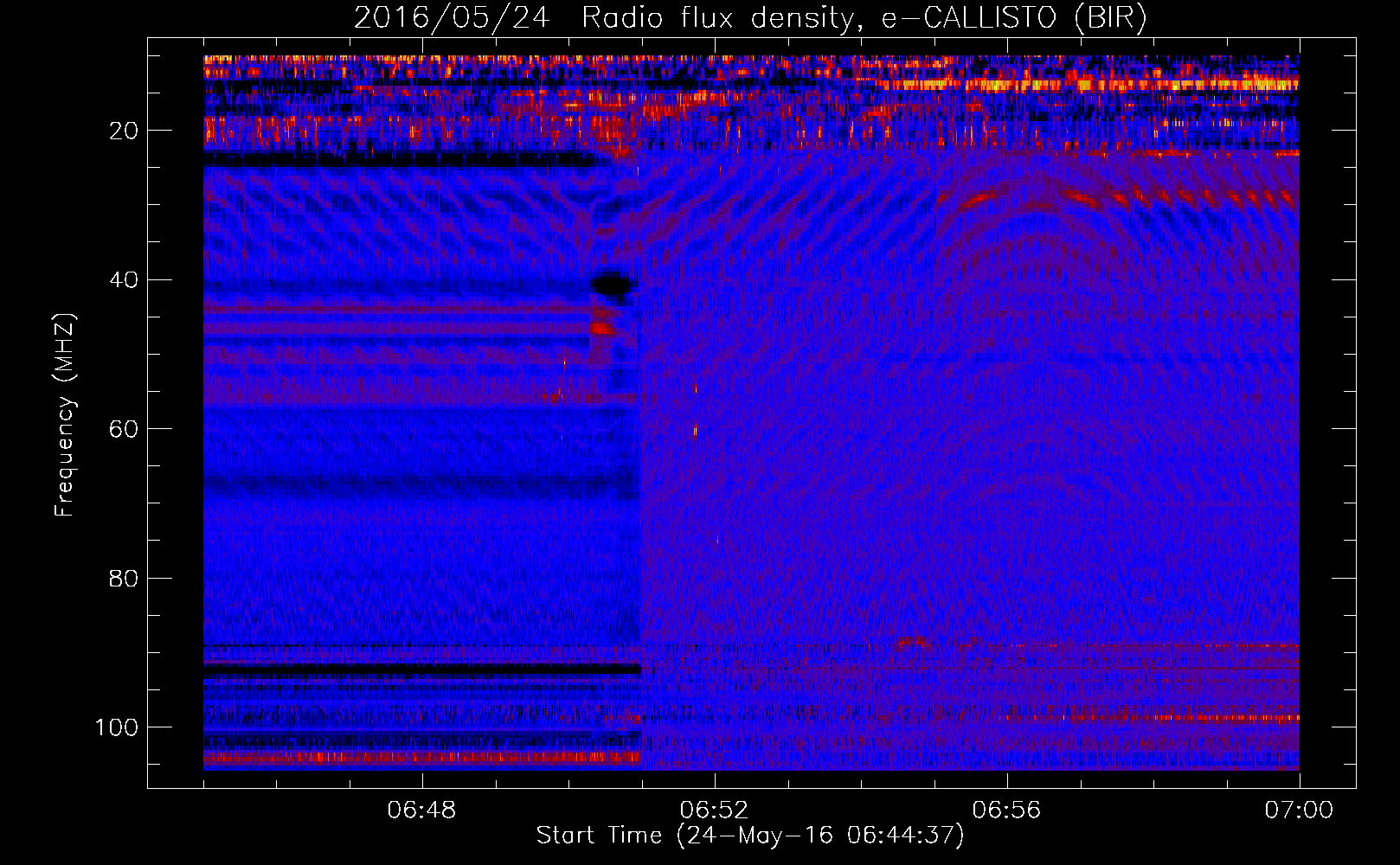Click the "06:48" time tick label
This screenshot has width=1400, height=865.
[422, 811]
